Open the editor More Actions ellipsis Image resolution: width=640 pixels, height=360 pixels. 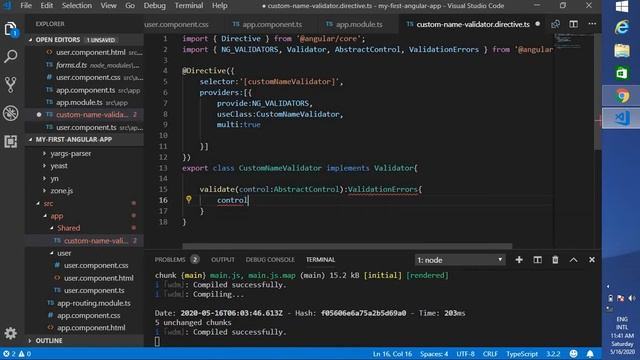592,24
